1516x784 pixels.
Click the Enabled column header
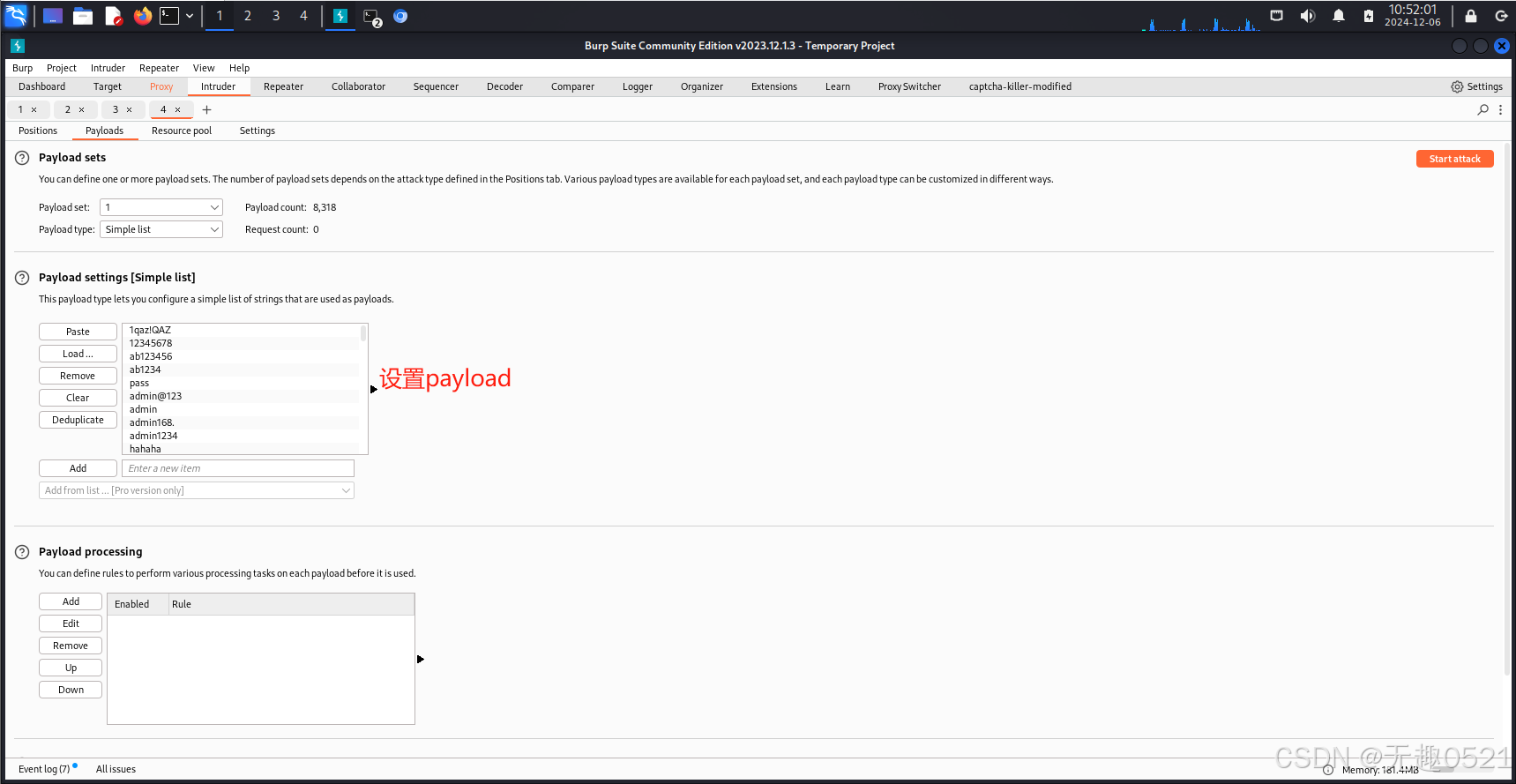[138, 604]
